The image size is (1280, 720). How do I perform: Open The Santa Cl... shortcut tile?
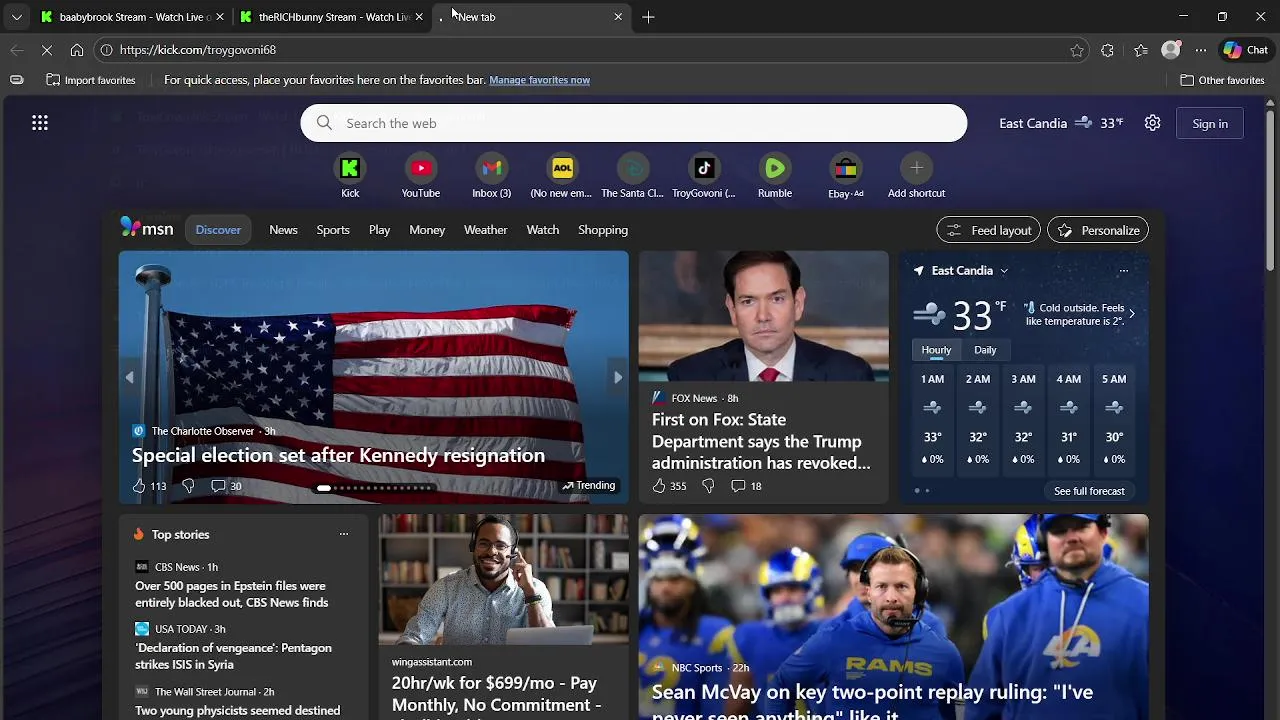632,177
